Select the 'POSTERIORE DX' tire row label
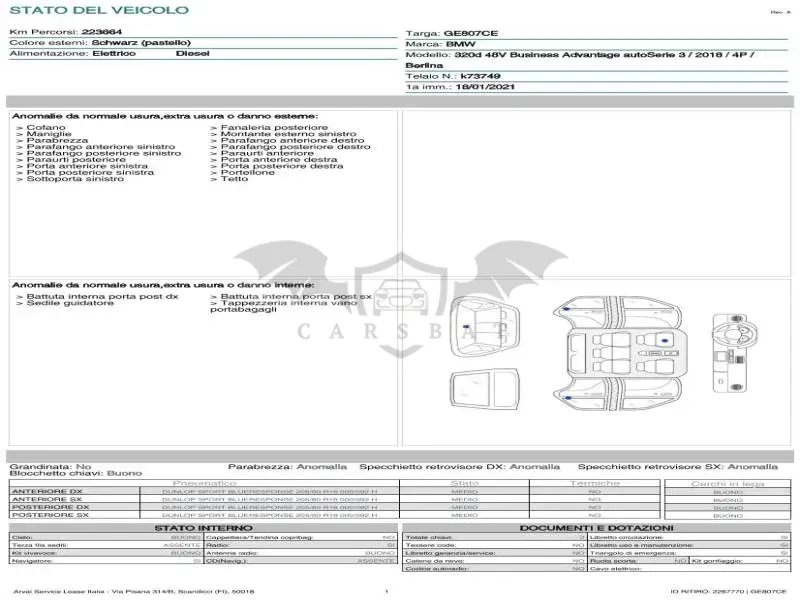The image size is (800, 600). point(51,508)
